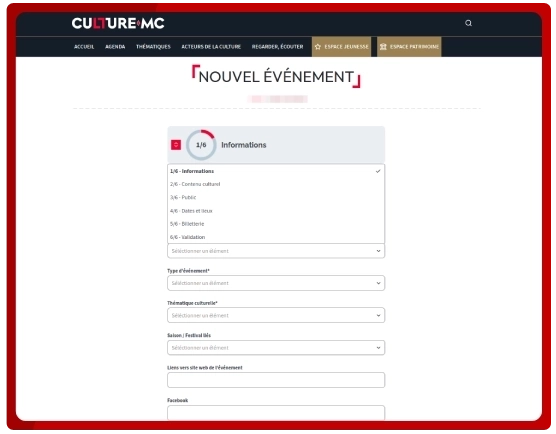This screenshot has width=556, height=434.
Task: Click the Facebook input field
Action: (x=276, y=413)
